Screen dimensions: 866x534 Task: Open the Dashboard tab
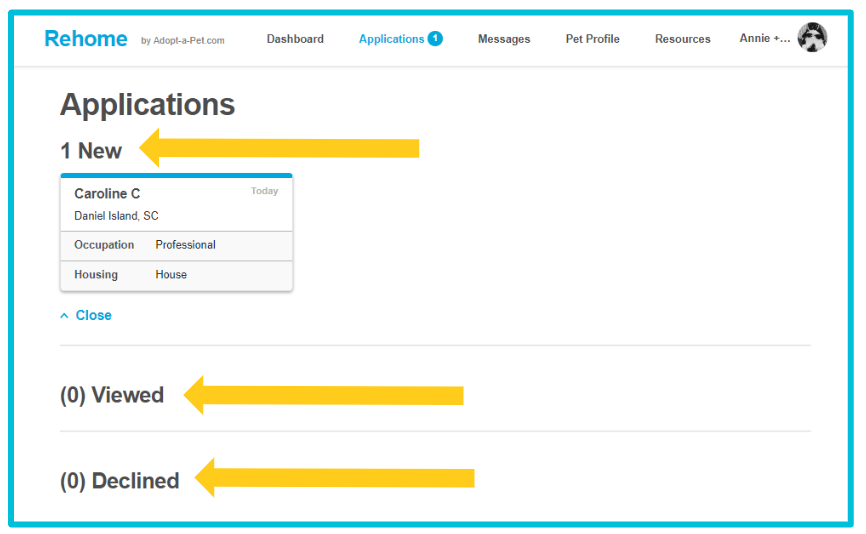pyautogui.click(x=295, y=39)
